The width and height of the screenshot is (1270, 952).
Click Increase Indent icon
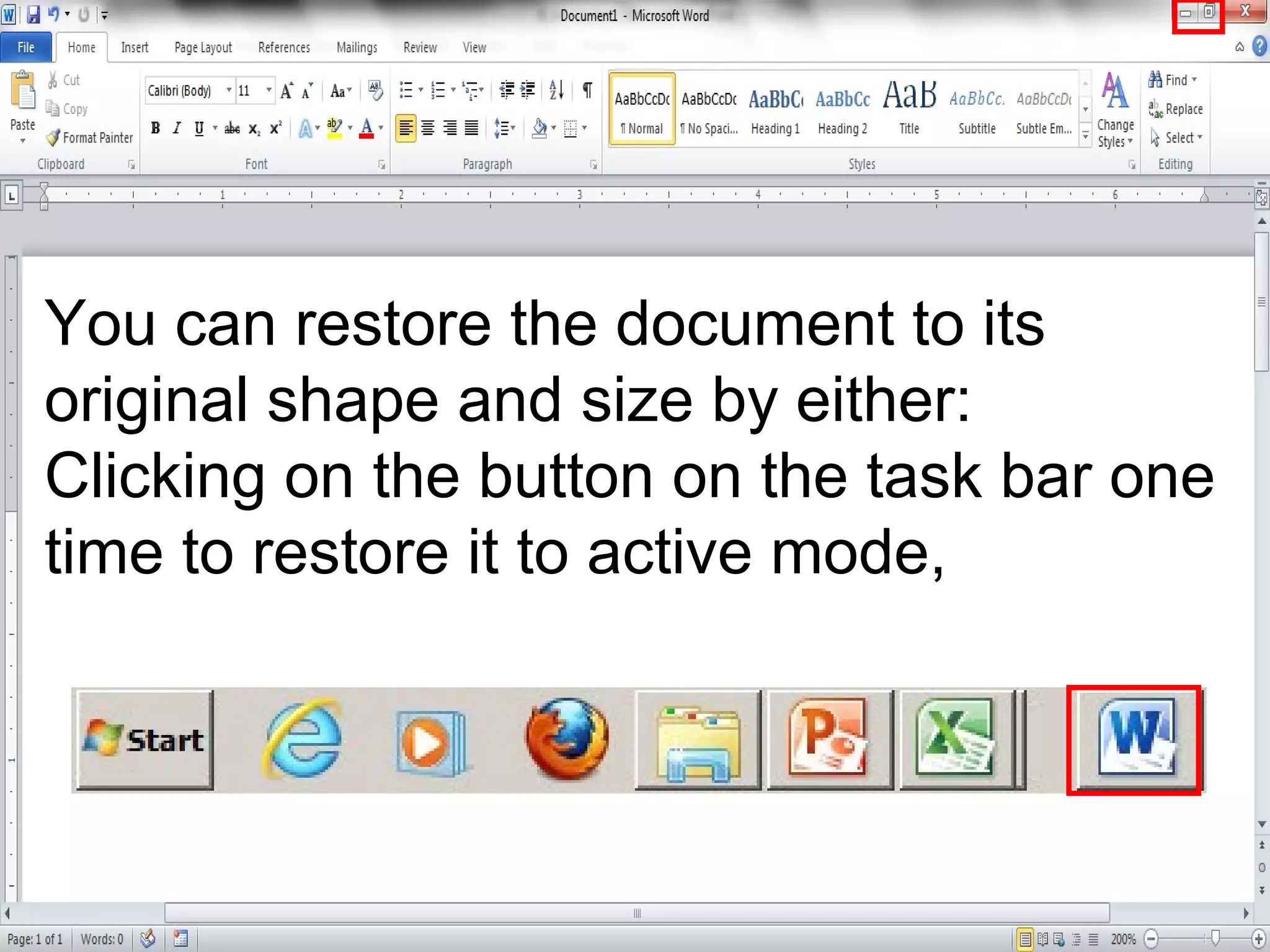pos(528,90)
